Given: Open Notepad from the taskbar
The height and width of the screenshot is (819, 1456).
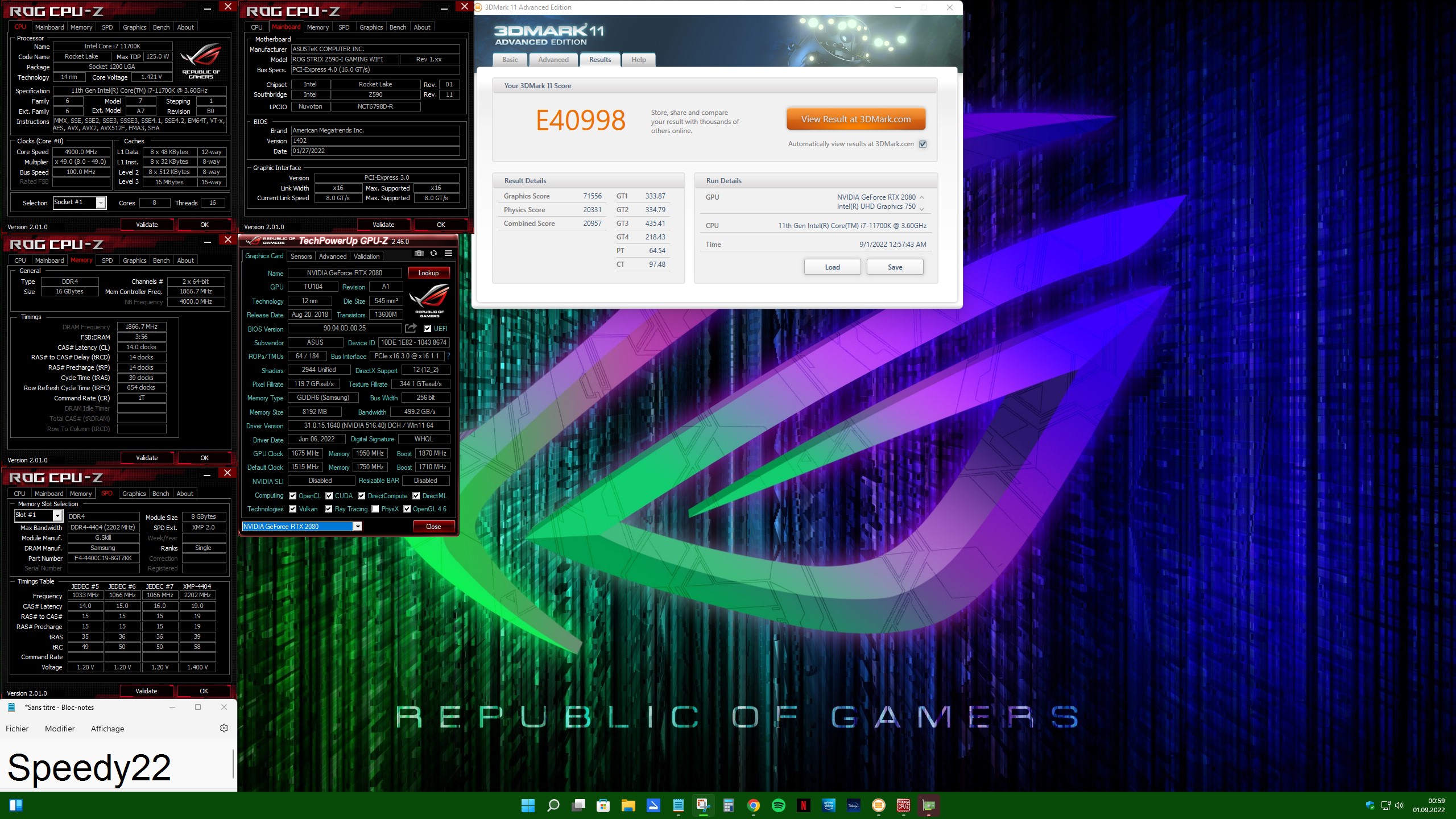Looking at the screenshot, I should tap(678, 805).
